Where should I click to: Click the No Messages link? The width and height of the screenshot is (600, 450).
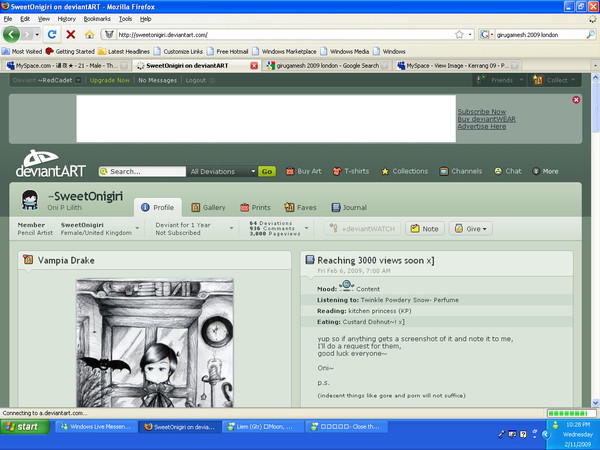[157, 80]
